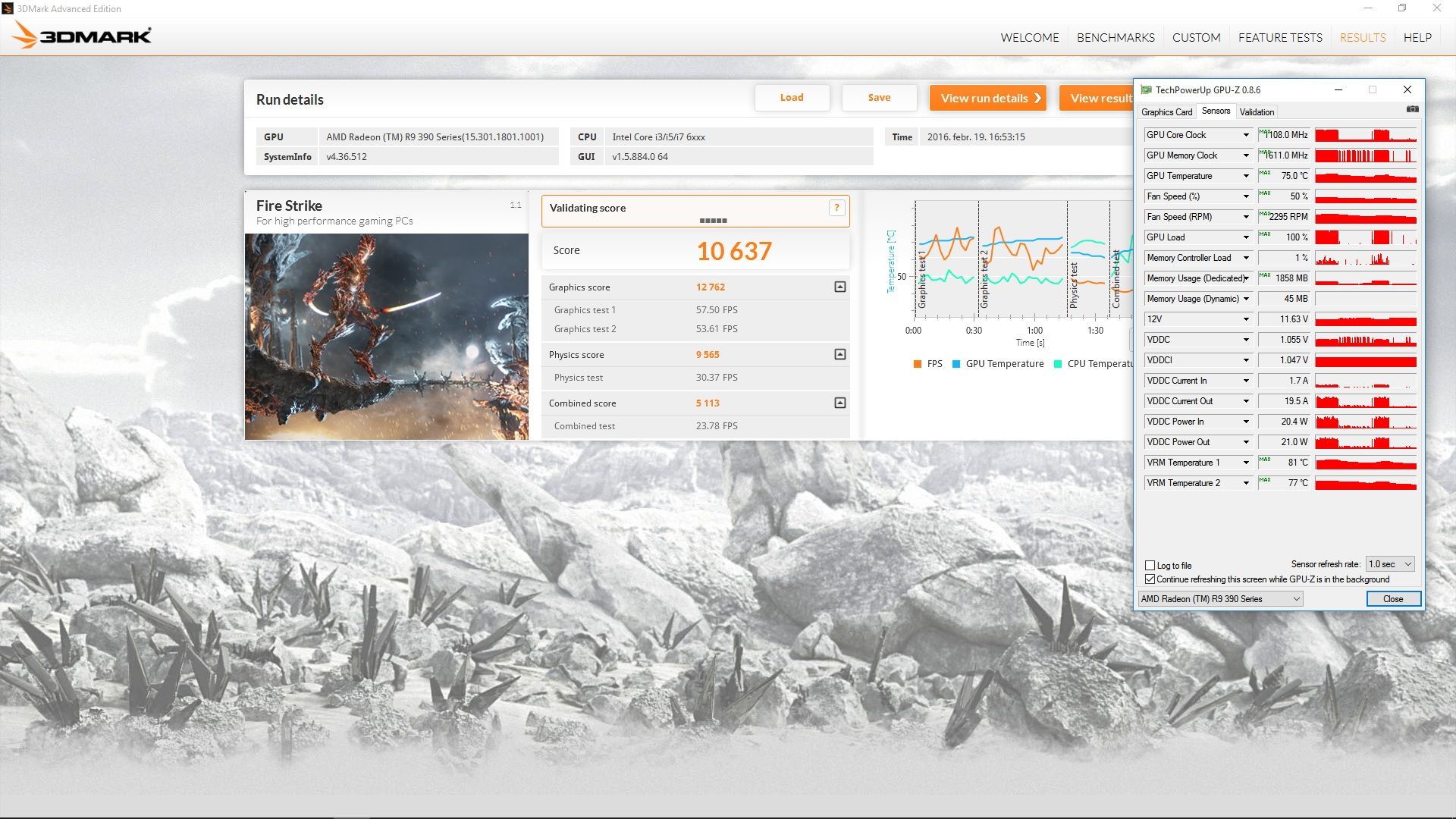
Task: Close the GPU-Z window with X
Action: coord(1407,89)
